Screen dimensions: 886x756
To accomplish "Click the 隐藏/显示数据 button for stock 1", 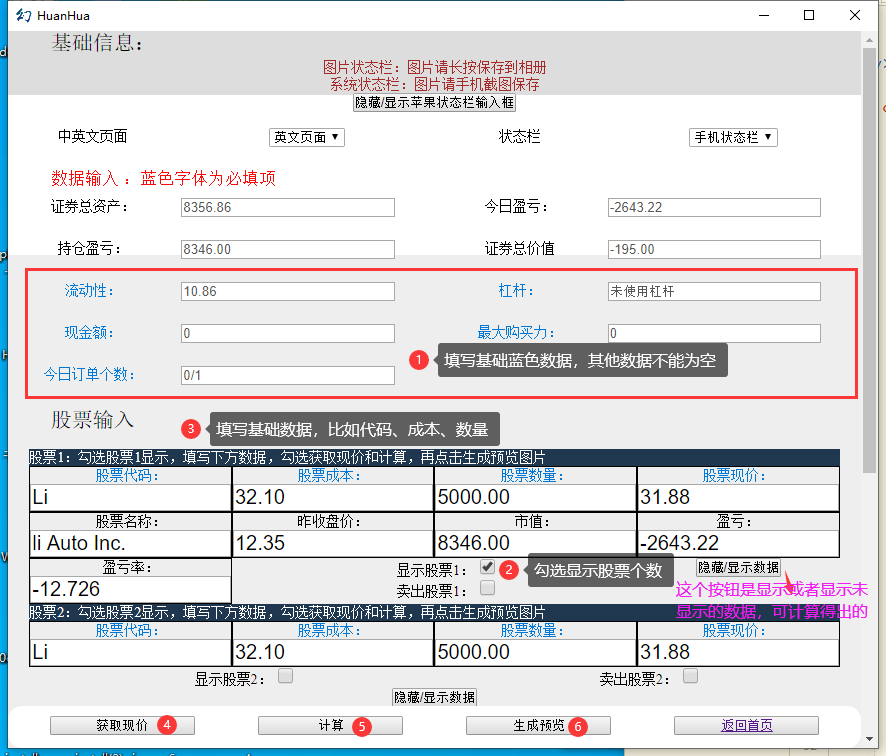I will tap(739, 567).
